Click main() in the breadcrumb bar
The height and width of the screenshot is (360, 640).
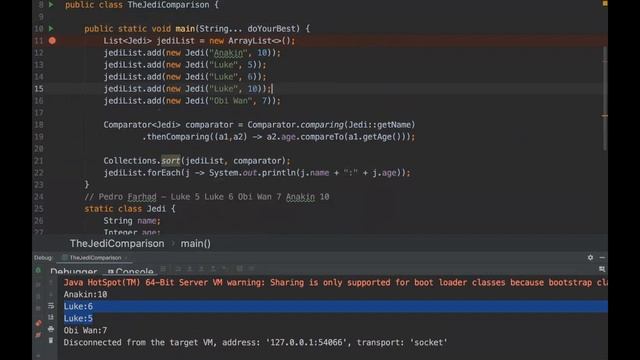coord(196,244)
